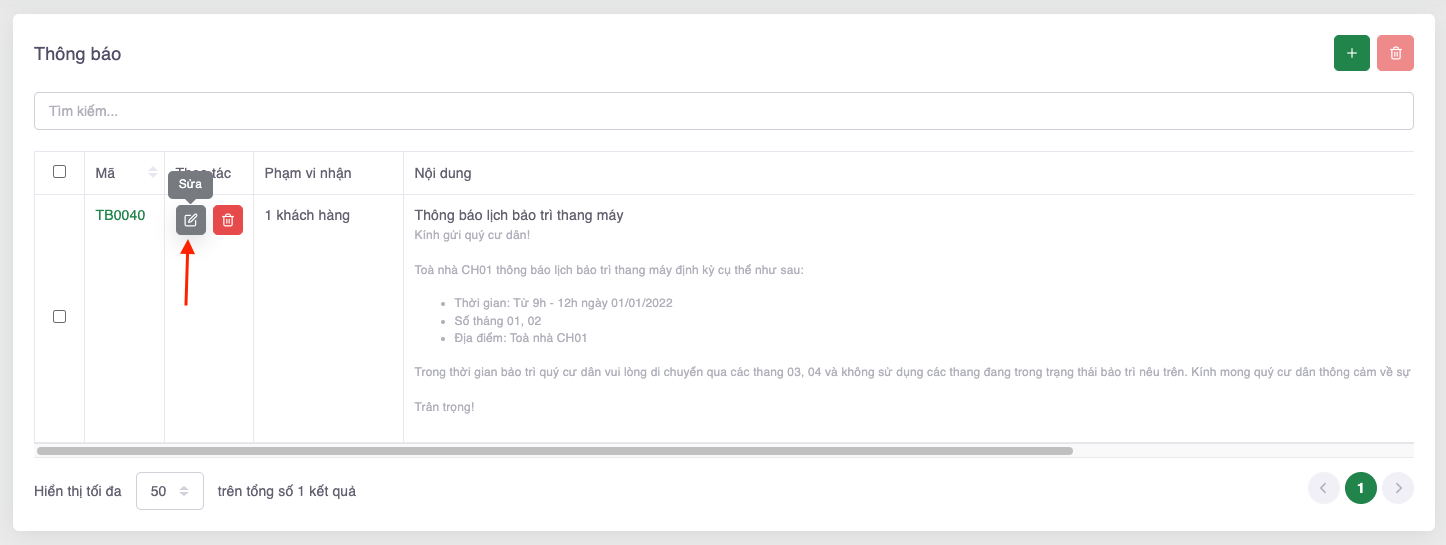Select page number 1 in pagination
Screen dimensions: 1446x545
coord(1360,488)
